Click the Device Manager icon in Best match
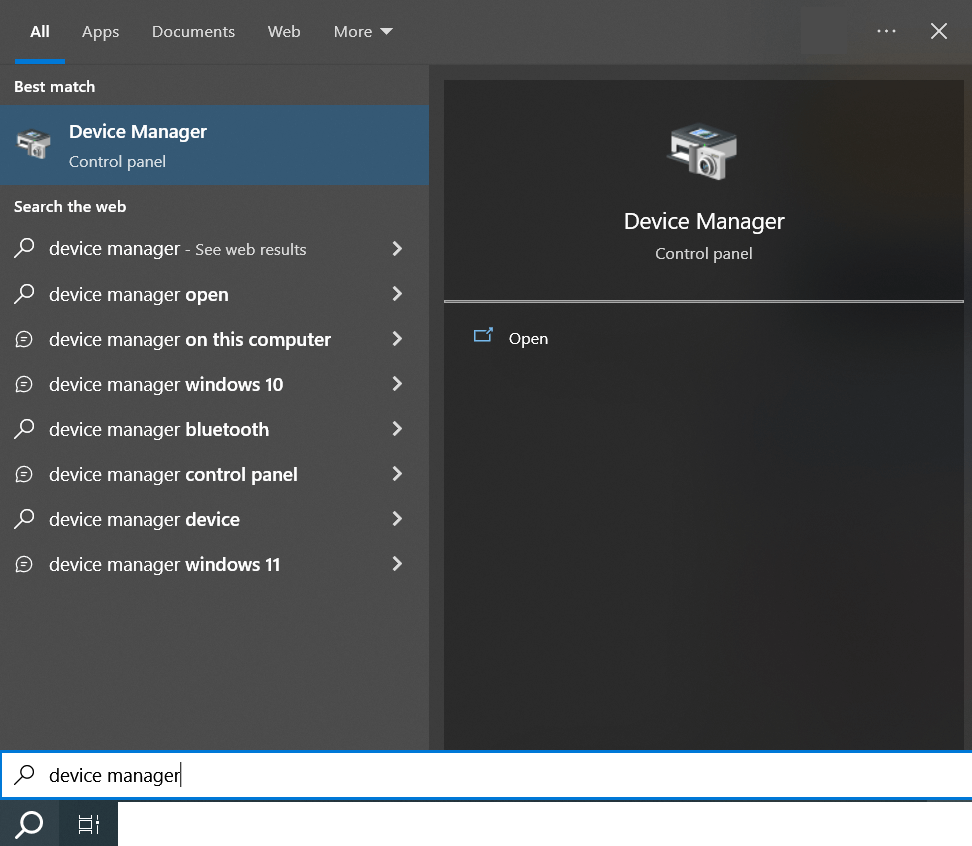 (x=33, y=145)
